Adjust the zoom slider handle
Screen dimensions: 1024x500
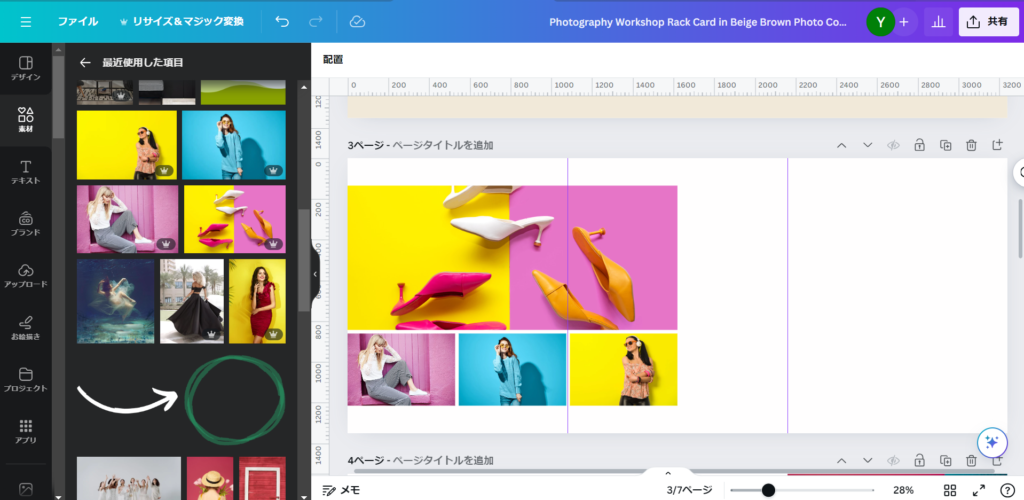pos(769,490)
